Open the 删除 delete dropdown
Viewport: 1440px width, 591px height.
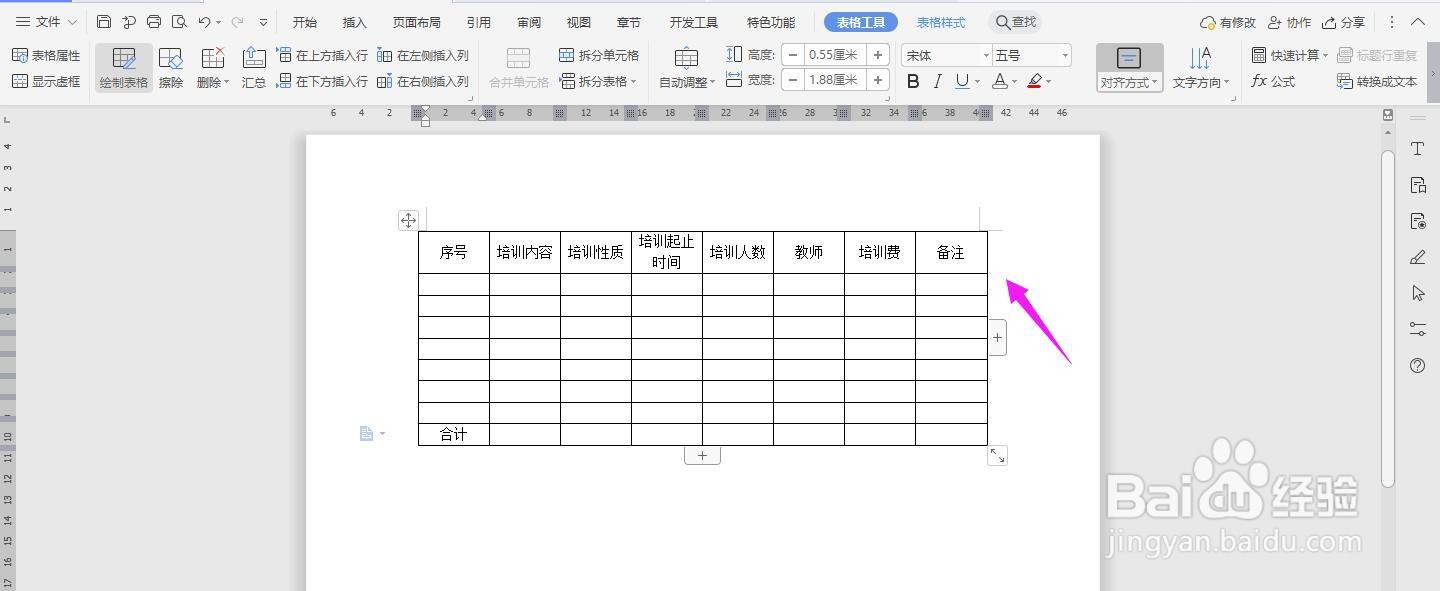[x=211, y=67]
